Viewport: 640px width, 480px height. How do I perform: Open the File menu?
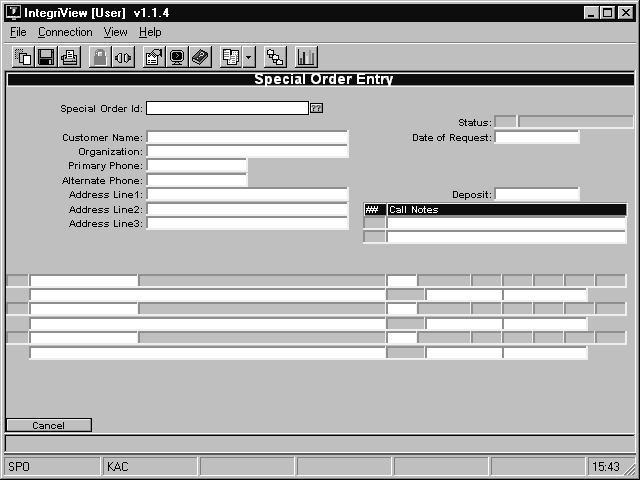click(x=18, y=32)
